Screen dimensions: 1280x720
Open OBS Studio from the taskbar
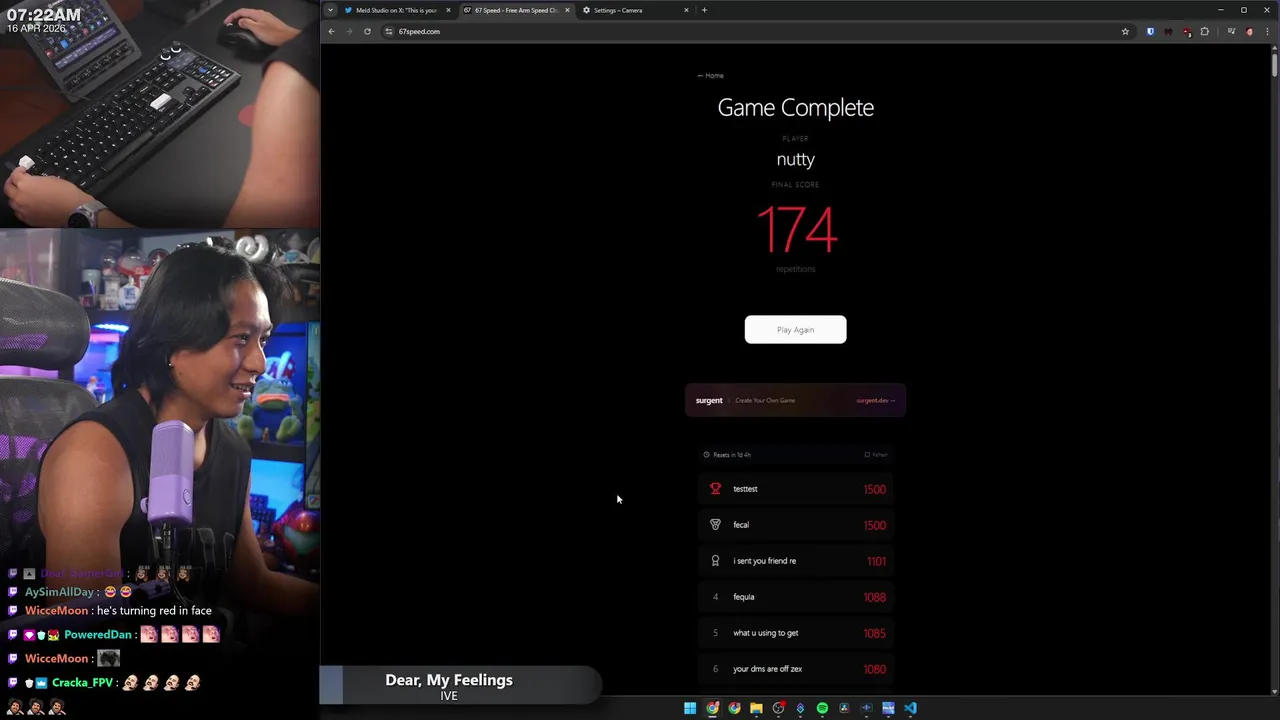pyautogui.click(x=778, y=708)
